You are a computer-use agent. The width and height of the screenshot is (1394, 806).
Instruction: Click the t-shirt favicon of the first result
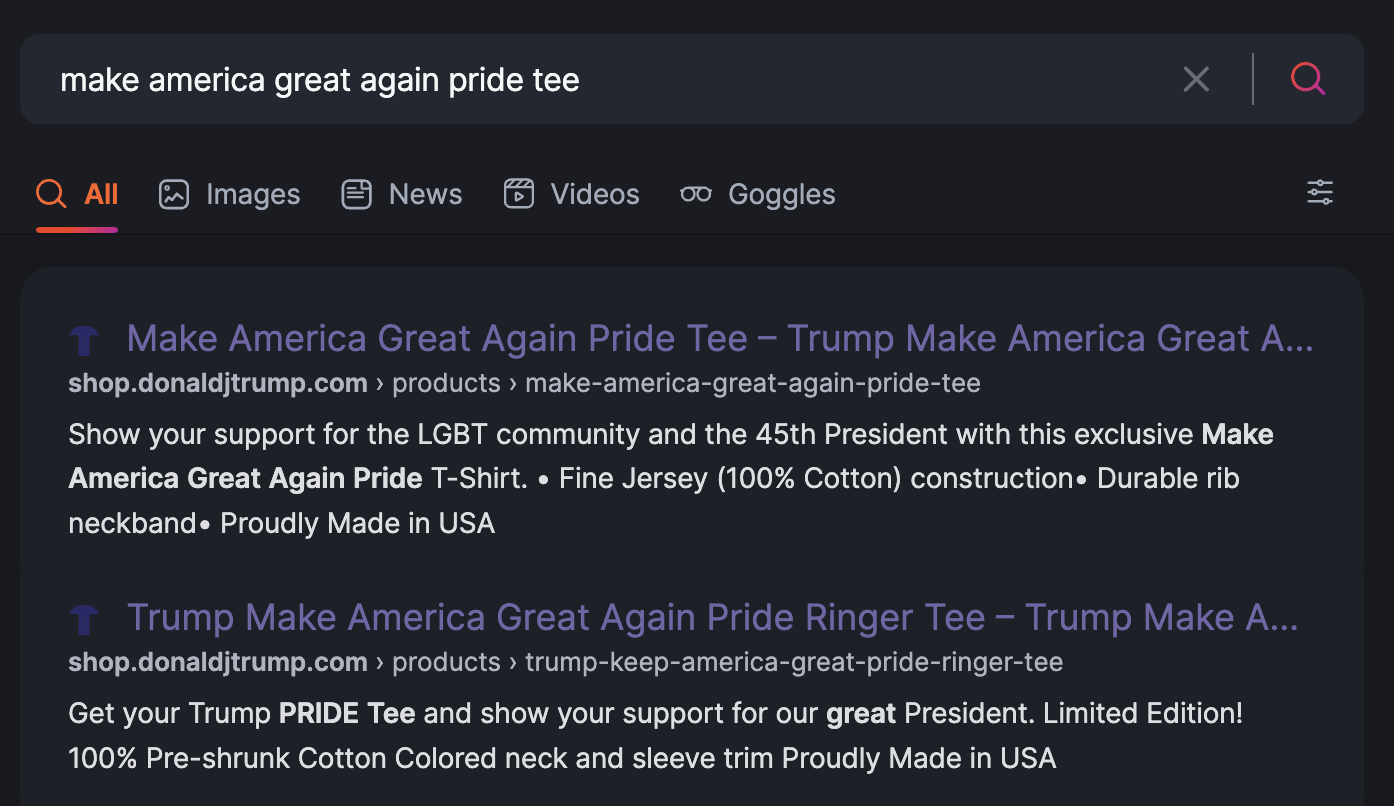pyautogui.click(x=84, y=341)
